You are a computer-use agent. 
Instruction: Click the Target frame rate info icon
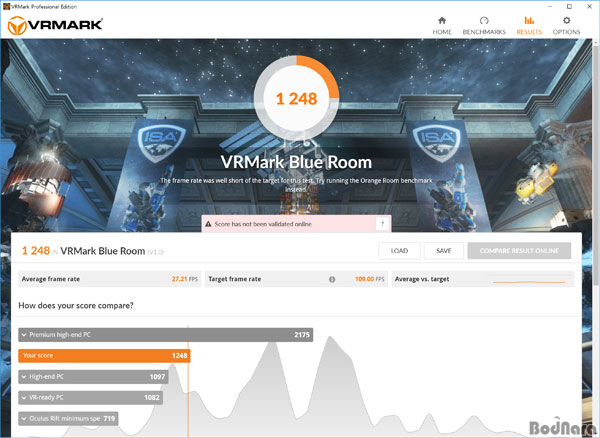[x=332, y=279]
